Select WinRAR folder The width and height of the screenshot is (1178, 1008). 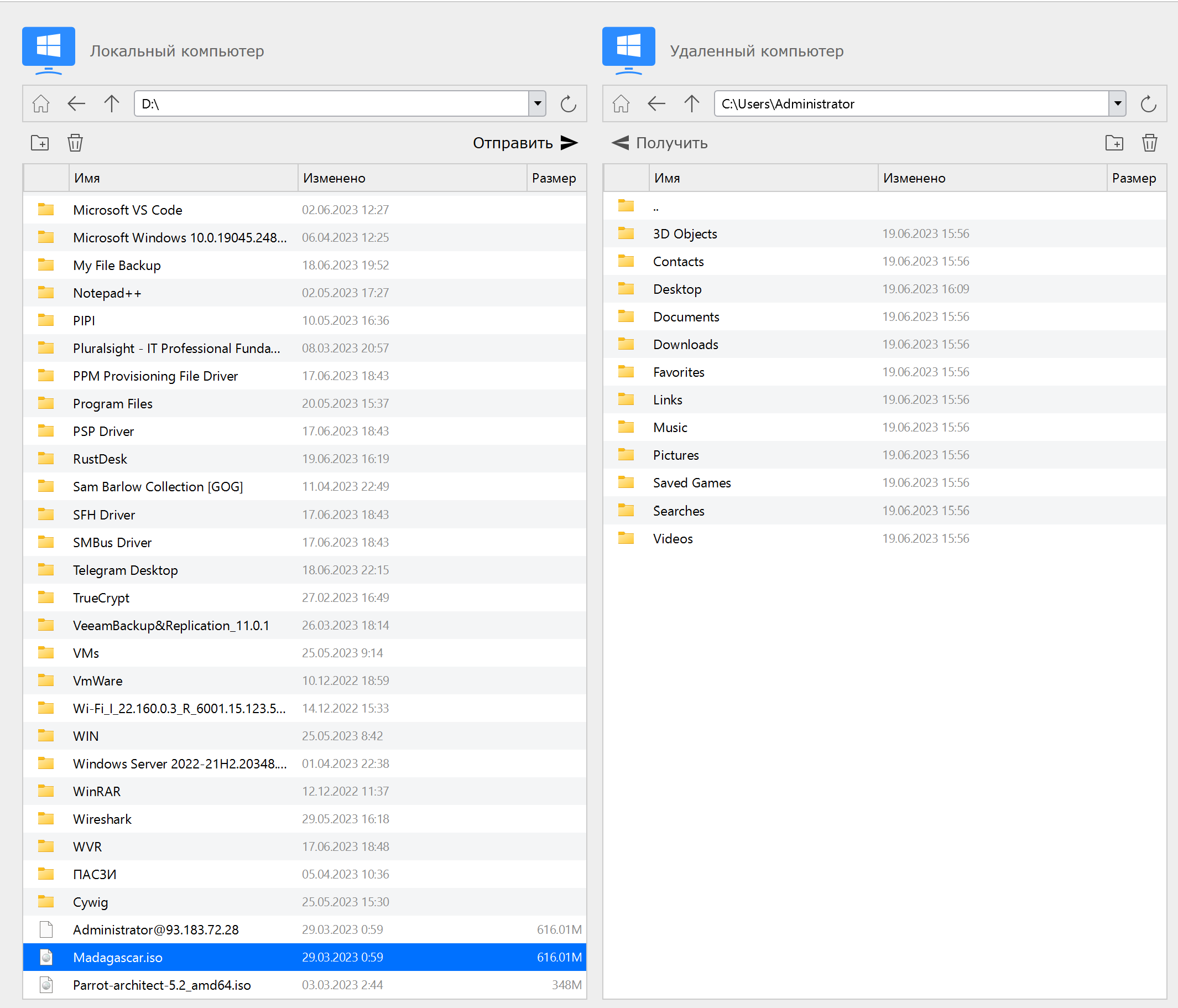[x=305, y=791]
